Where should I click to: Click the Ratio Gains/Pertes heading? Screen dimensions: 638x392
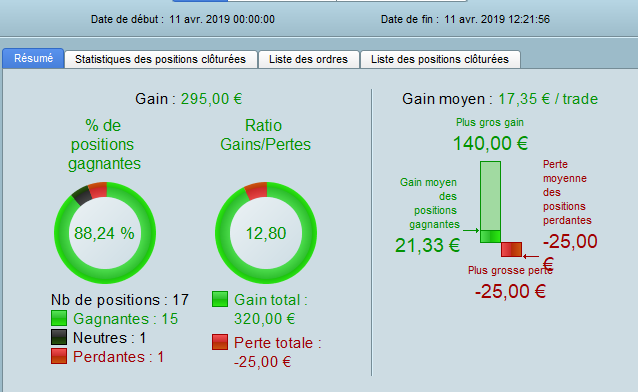click(265, 135)
